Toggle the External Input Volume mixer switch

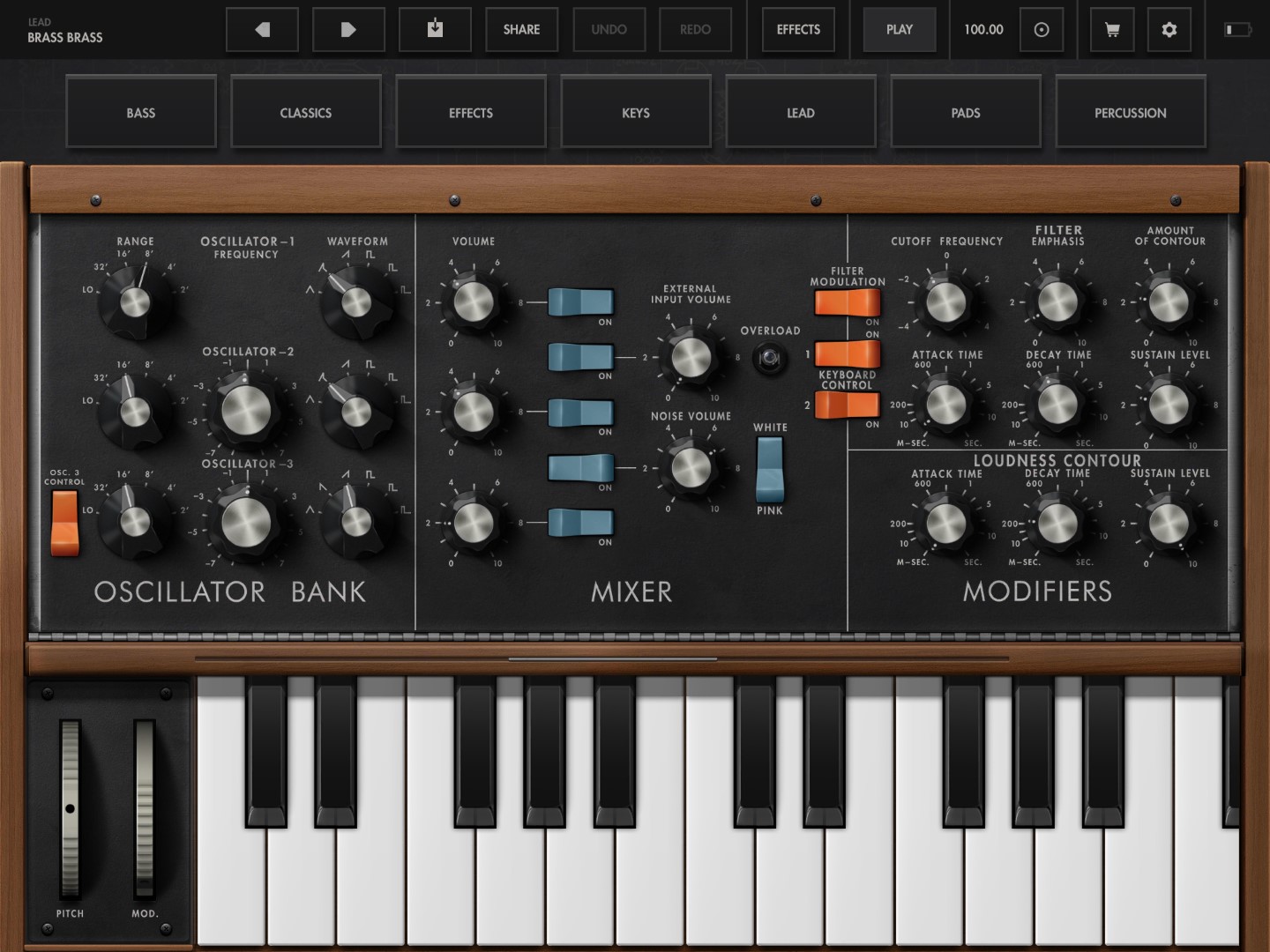point(580,357)
